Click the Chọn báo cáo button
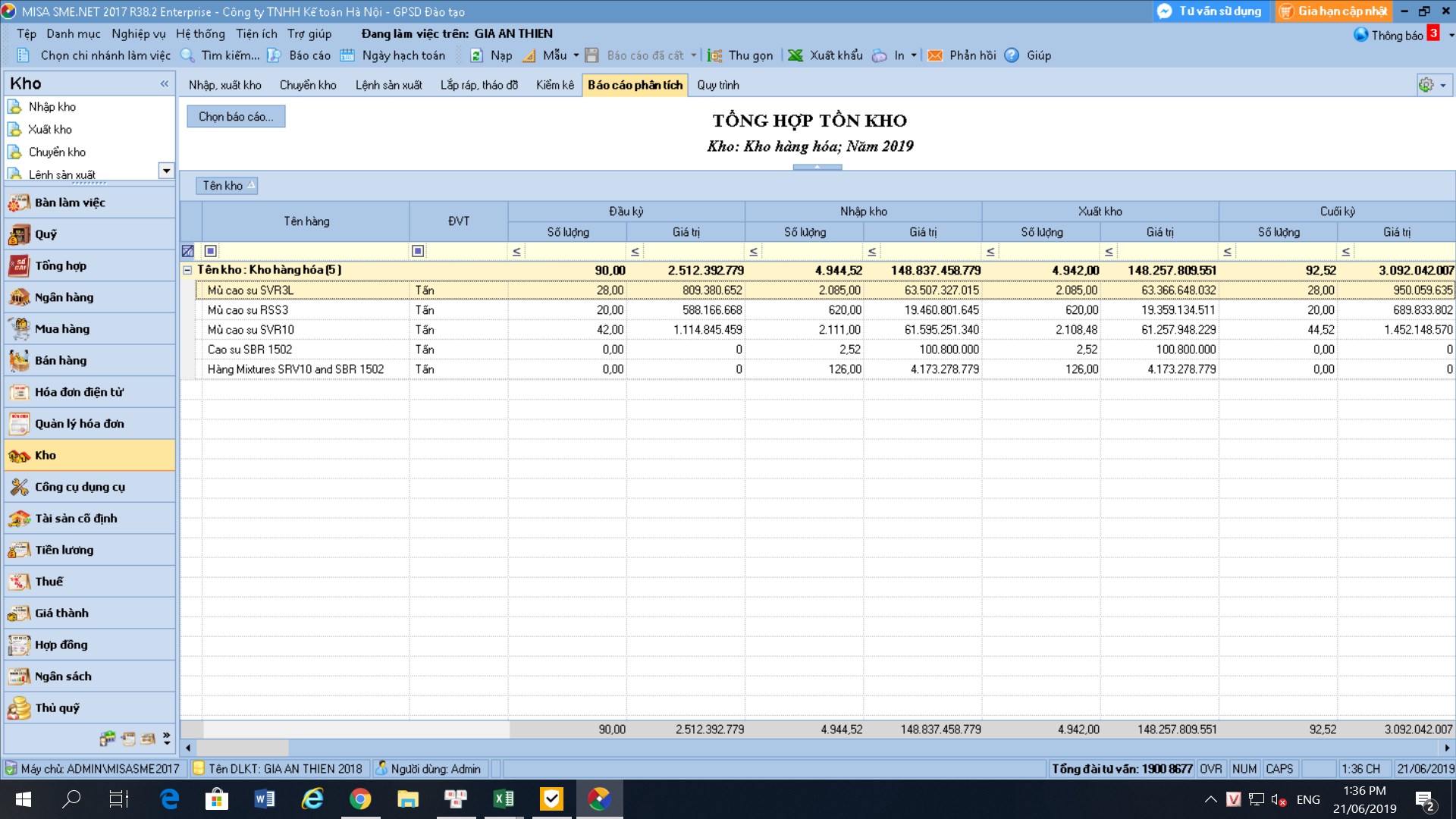This screenshot has width=1456, height=819. [236, 117]
